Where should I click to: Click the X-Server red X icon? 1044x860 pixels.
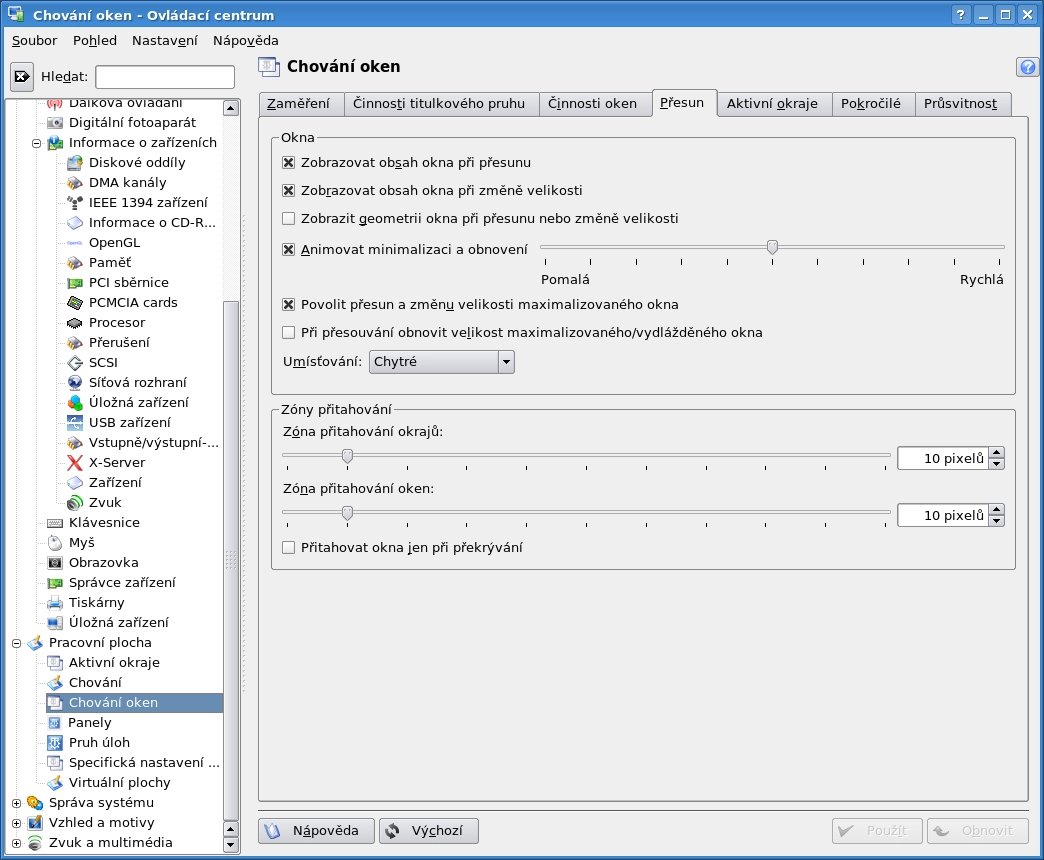click(x=75, y=462)
